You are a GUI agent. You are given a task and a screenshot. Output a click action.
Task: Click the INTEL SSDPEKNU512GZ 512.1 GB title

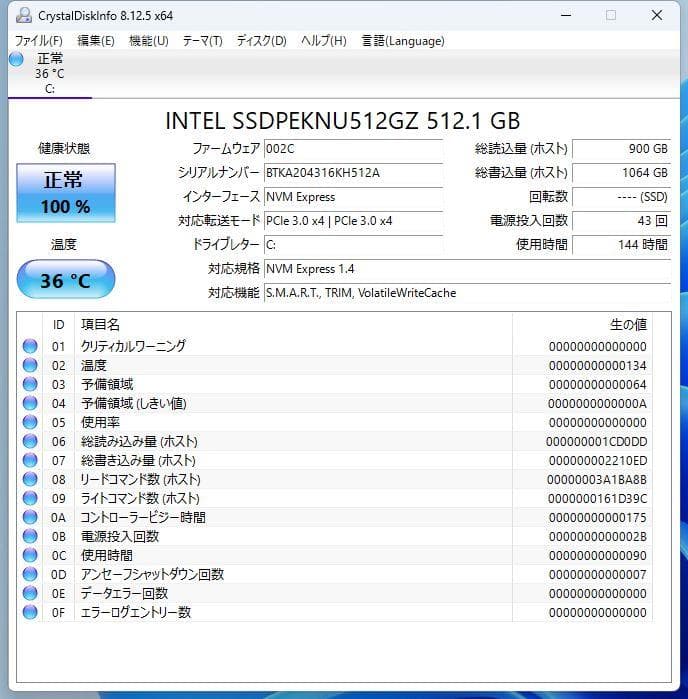click(342, 121)
